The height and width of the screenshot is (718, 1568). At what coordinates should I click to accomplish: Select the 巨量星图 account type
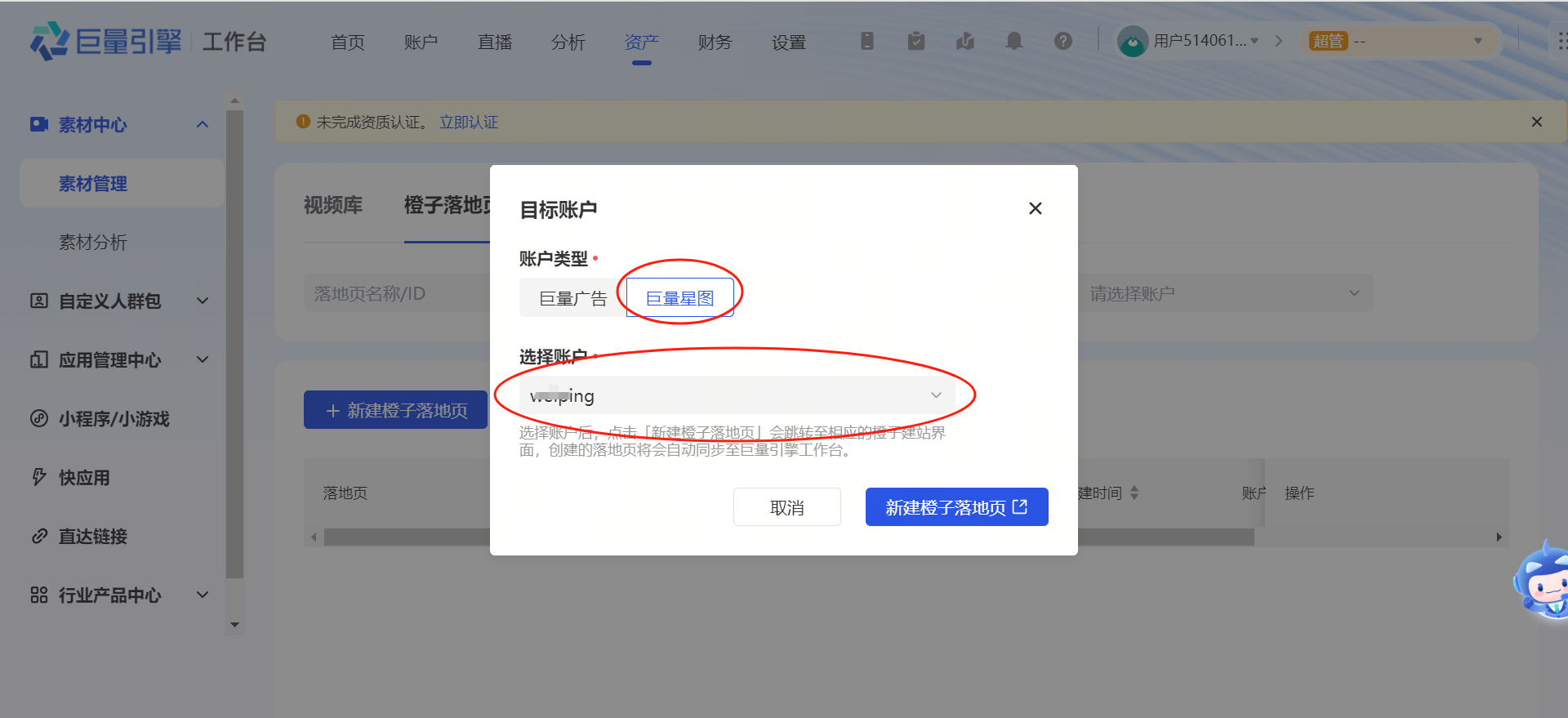679,298
